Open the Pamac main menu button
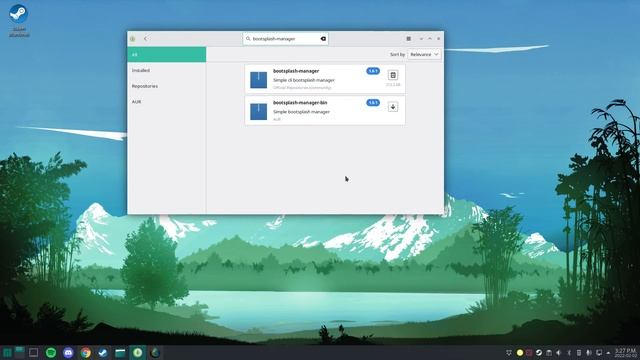640x360 pixels. [x=409, y=39]
